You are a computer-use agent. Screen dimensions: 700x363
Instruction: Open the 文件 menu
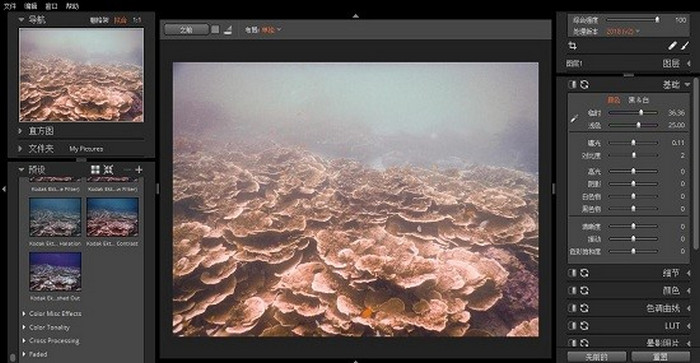[10, 6]
